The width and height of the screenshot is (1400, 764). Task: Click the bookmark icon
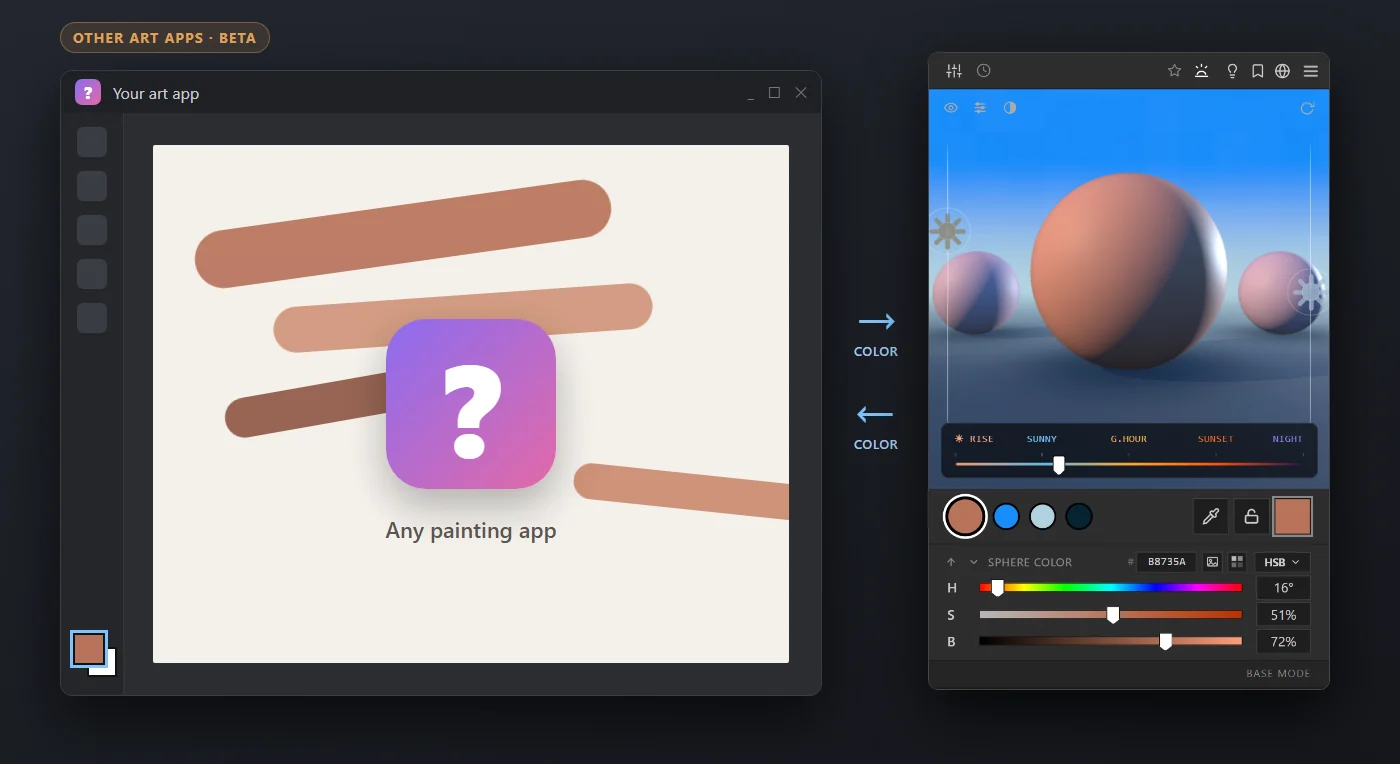1258,71
